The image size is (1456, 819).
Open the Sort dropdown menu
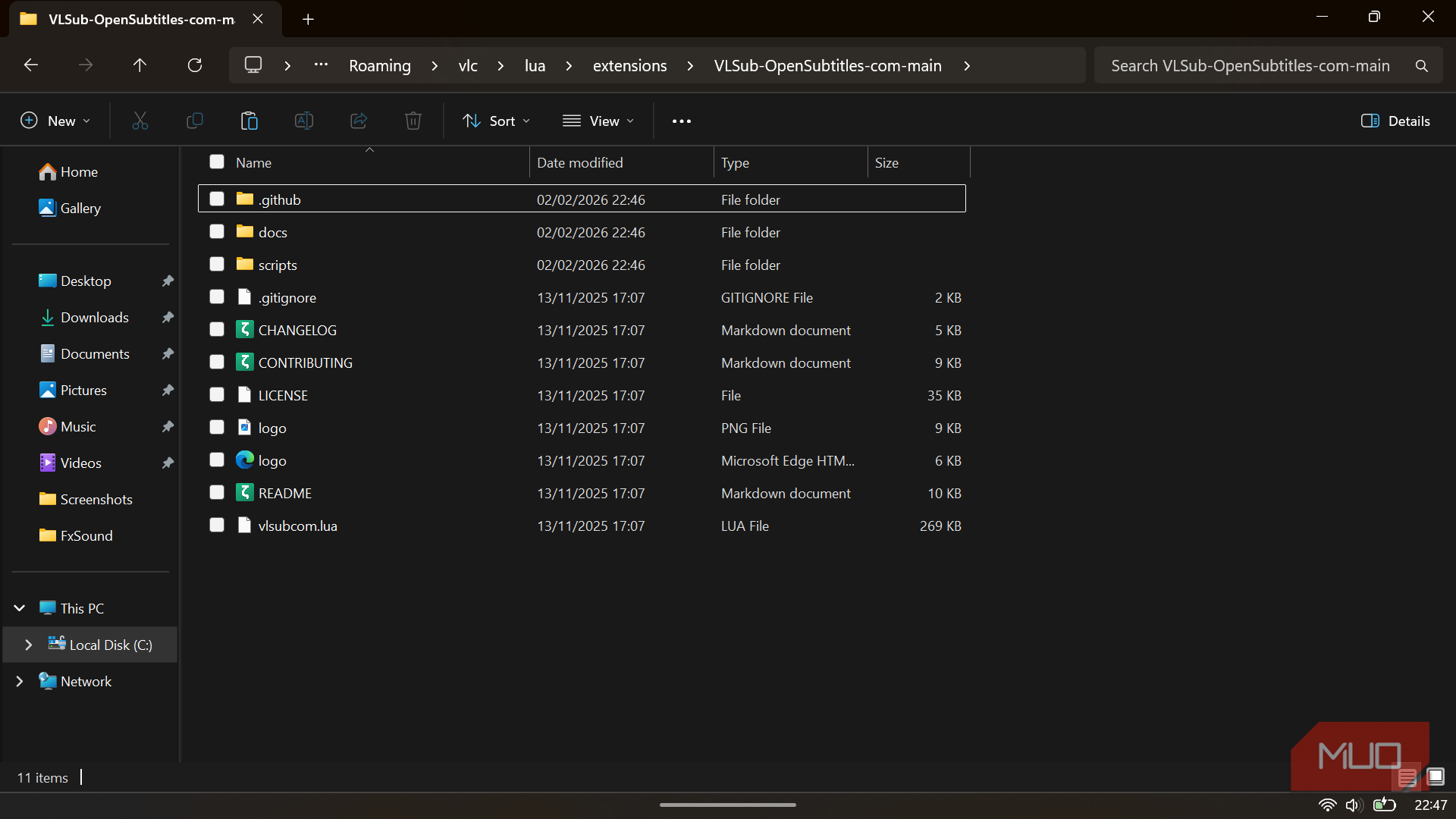click(x=497, y=121)
